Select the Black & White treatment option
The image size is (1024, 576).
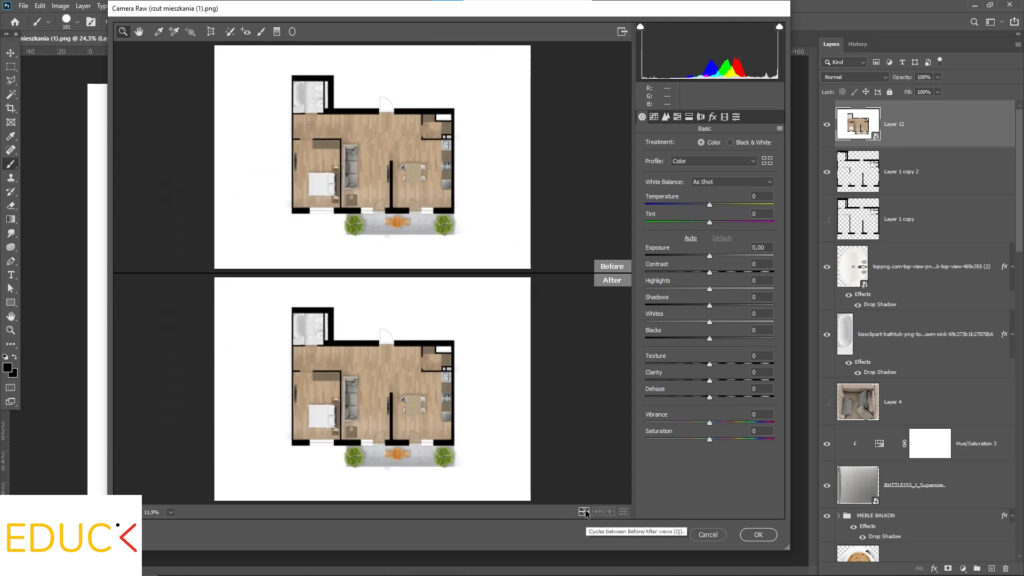pyautogui.click(x=730, y=142)
